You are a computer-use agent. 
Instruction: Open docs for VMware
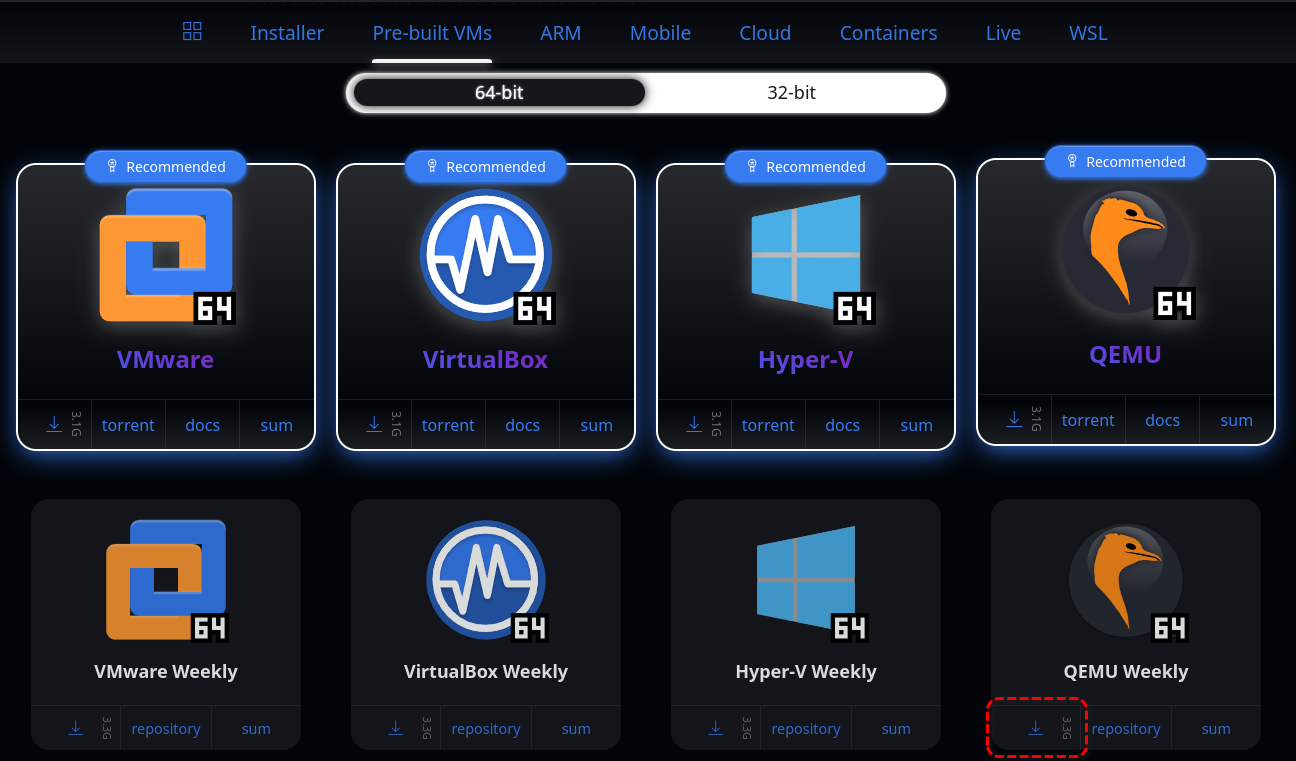click(202, 425)
